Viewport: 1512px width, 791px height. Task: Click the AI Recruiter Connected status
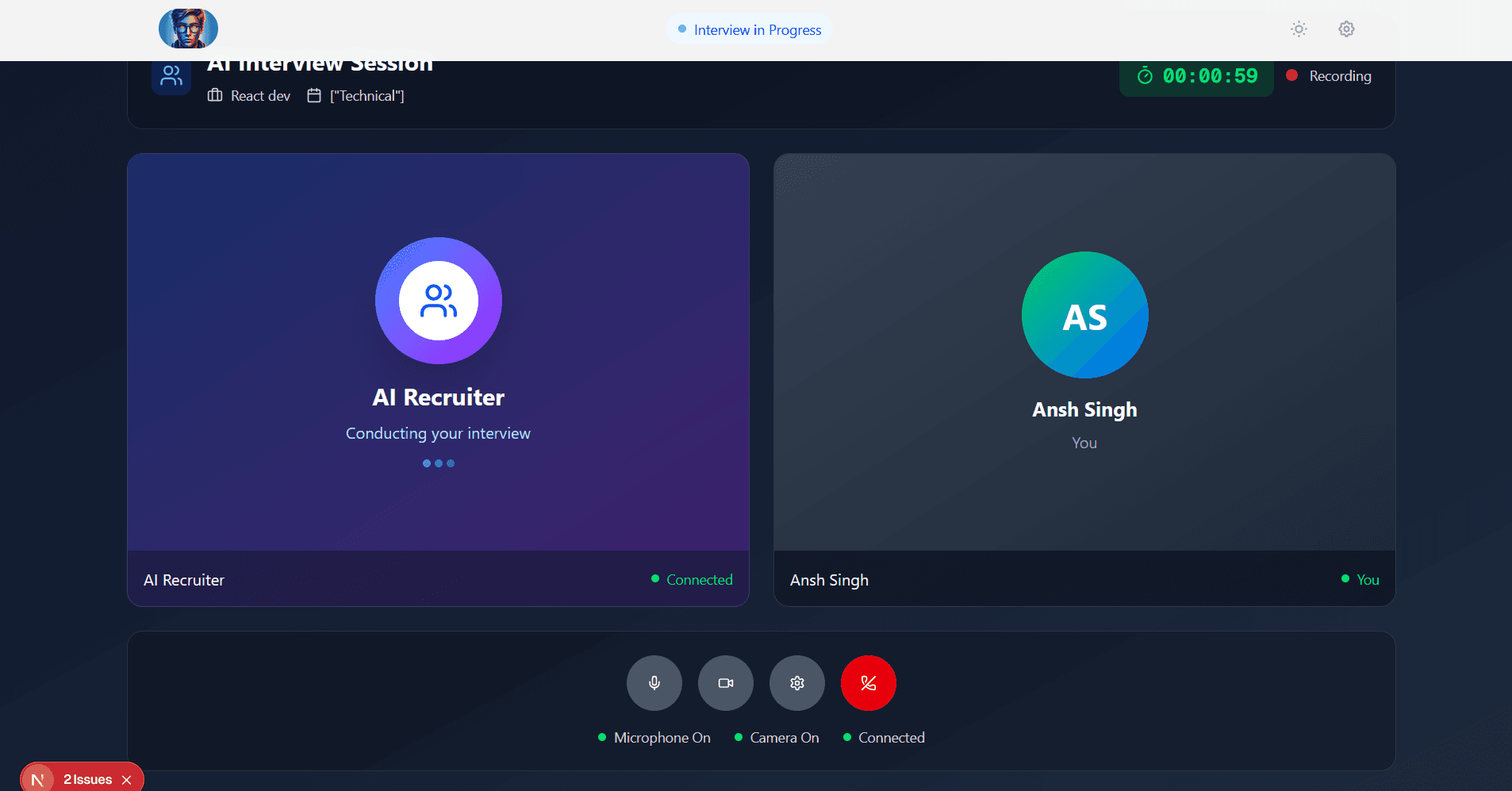pos(692,580)
